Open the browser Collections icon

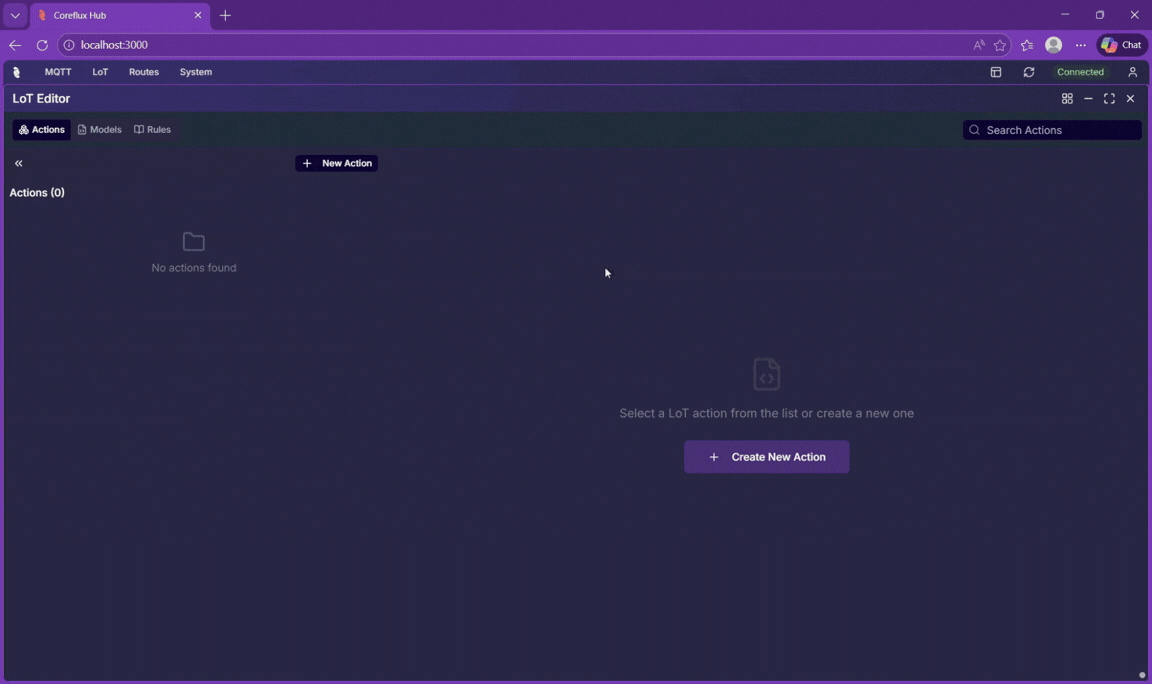pyautogui.click(x=1026, y=44)
